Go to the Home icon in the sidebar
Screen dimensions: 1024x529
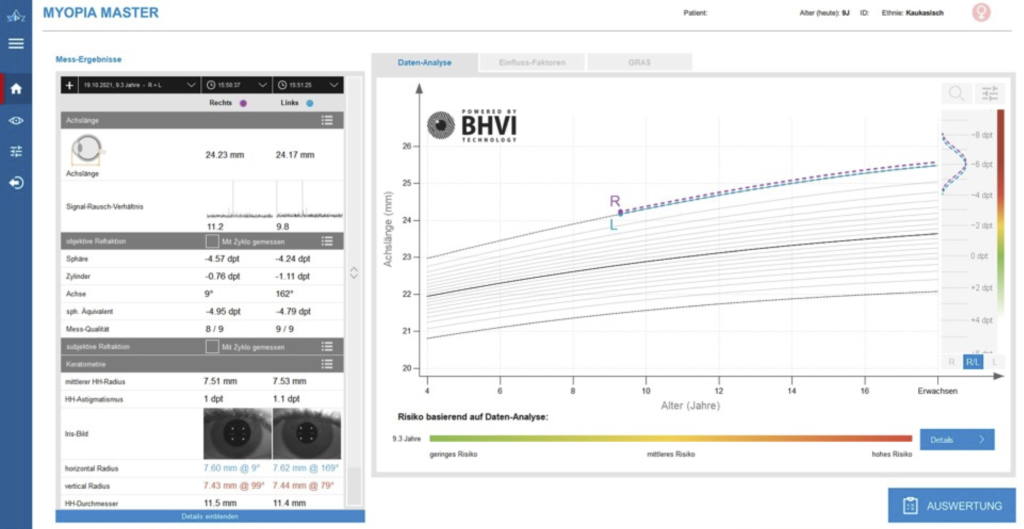click(16, 89)
